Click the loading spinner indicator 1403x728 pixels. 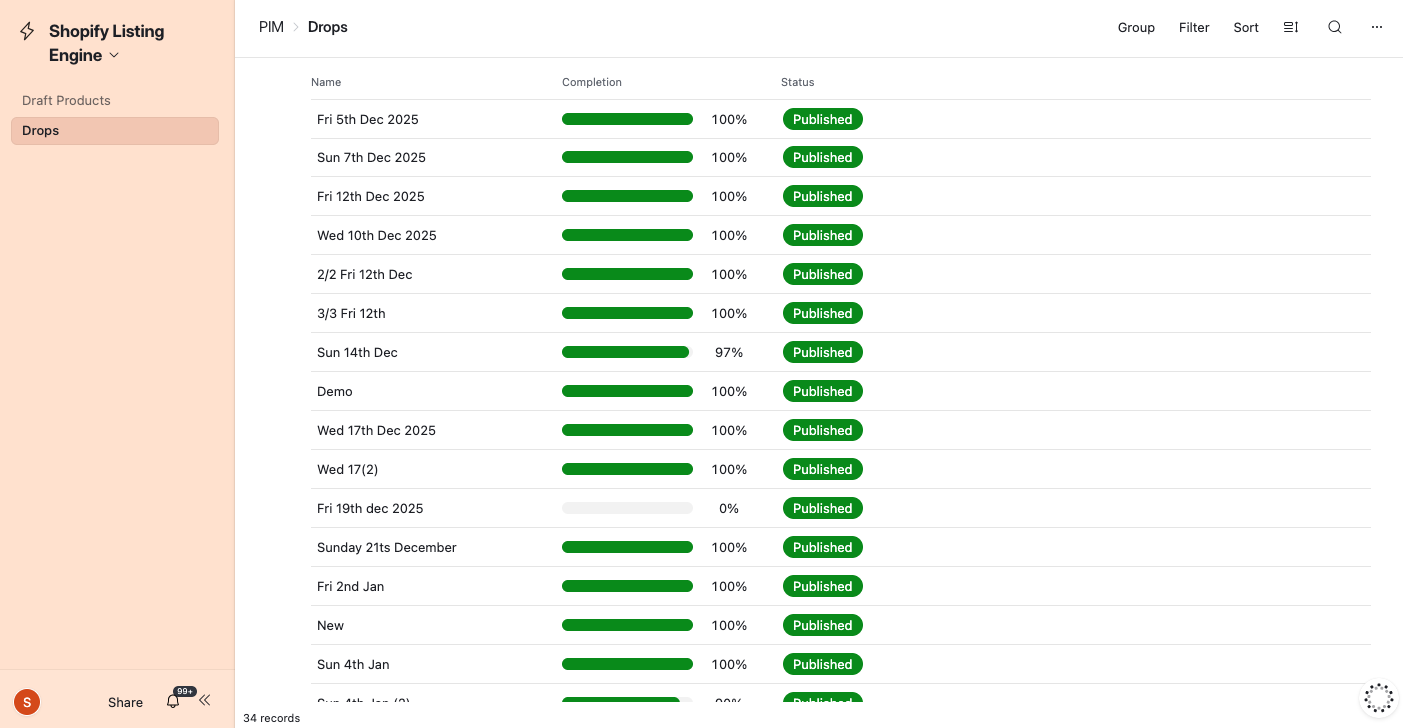click(x=1378, y=697)
